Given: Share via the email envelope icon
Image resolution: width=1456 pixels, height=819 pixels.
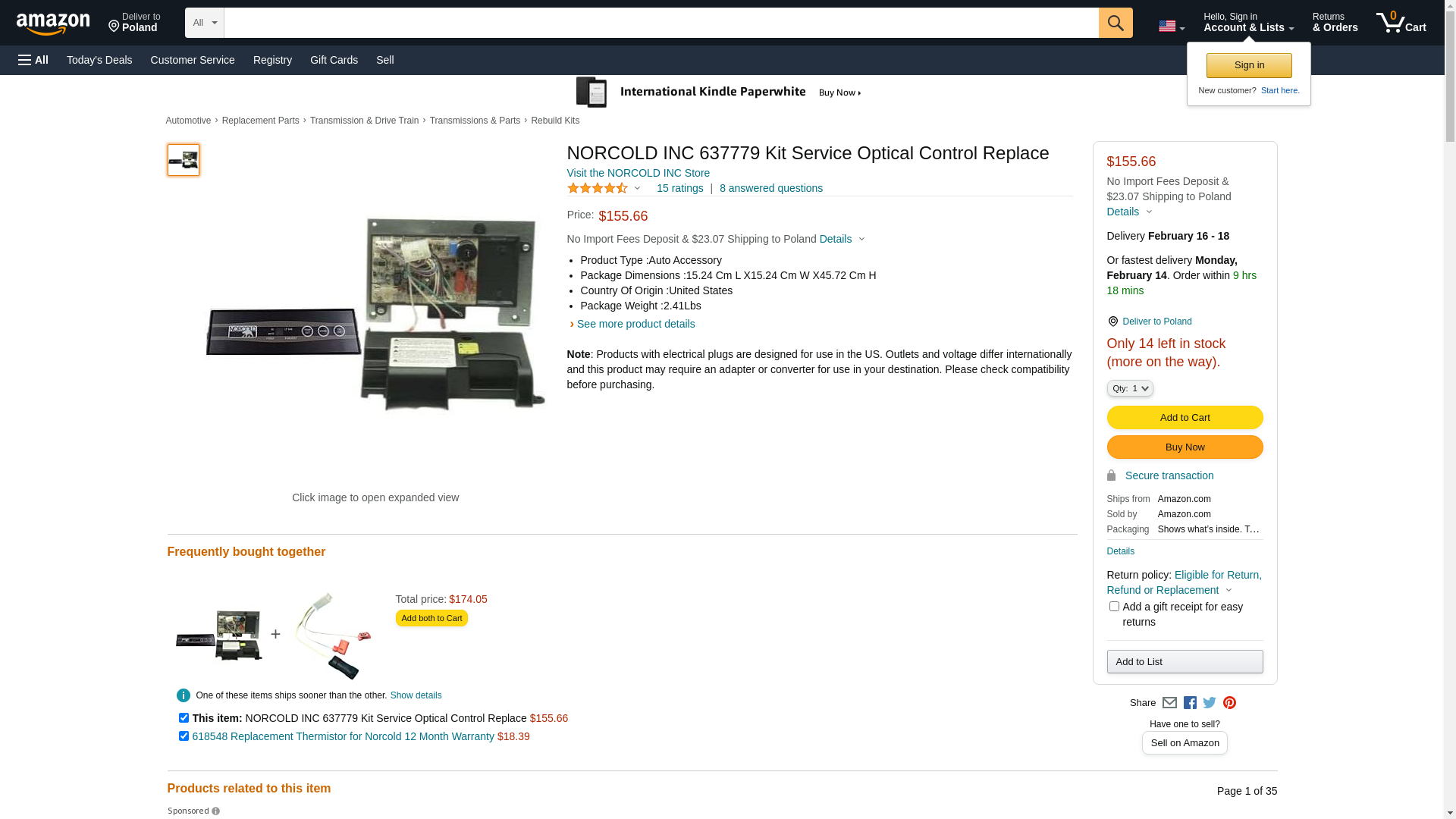Looking at the screenshot, I should (x=1169, y=703).
